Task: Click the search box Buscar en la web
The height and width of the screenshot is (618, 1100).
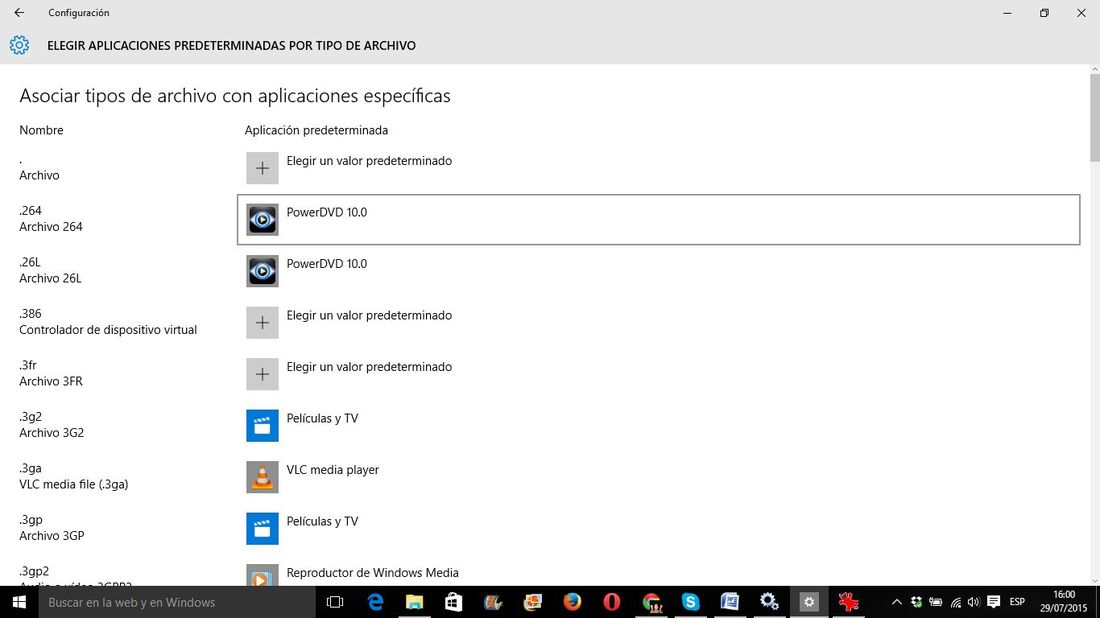Action: 177,602
